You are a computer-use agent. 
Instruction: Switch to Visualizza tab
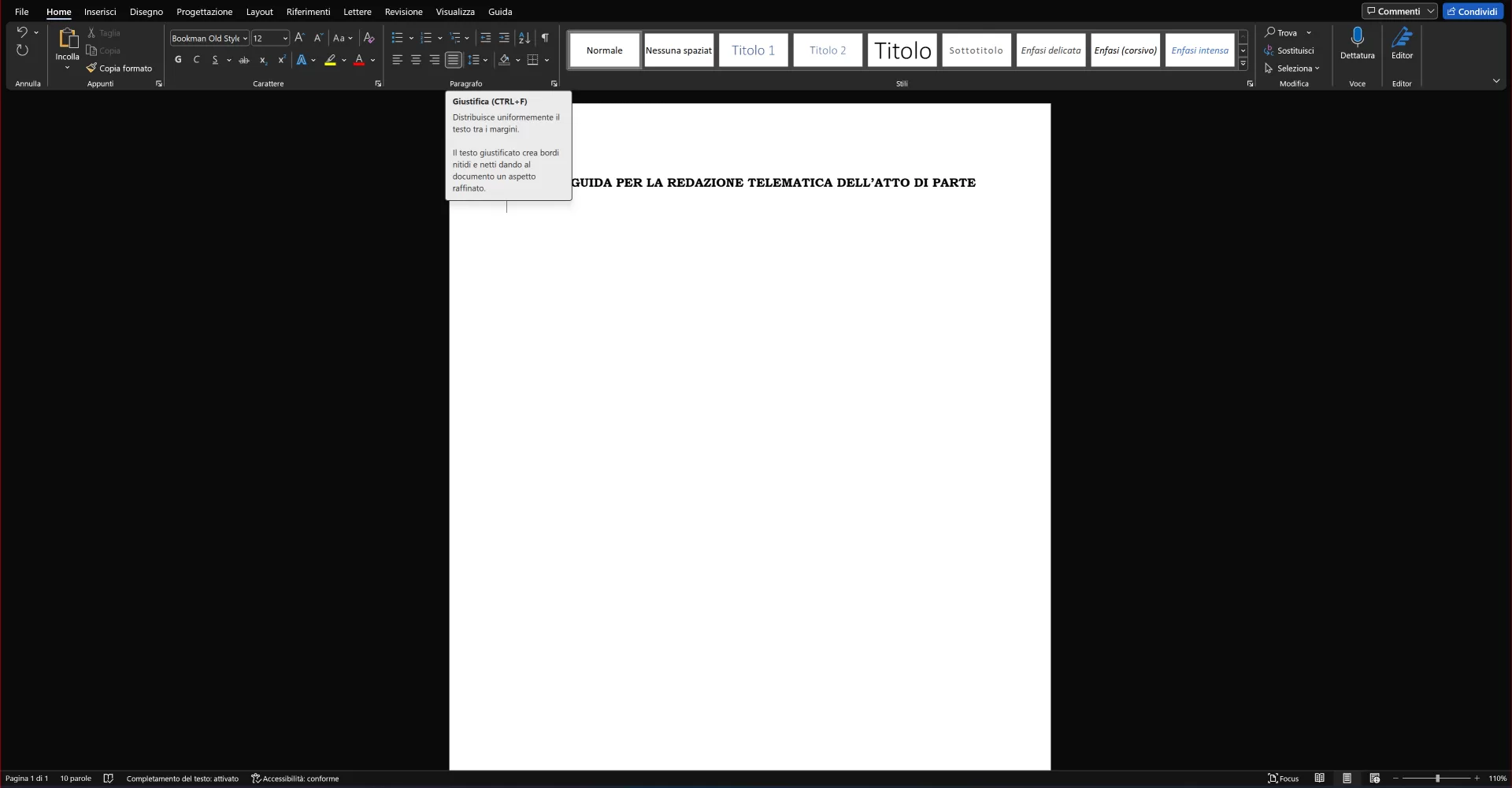(x=455, y=12)
